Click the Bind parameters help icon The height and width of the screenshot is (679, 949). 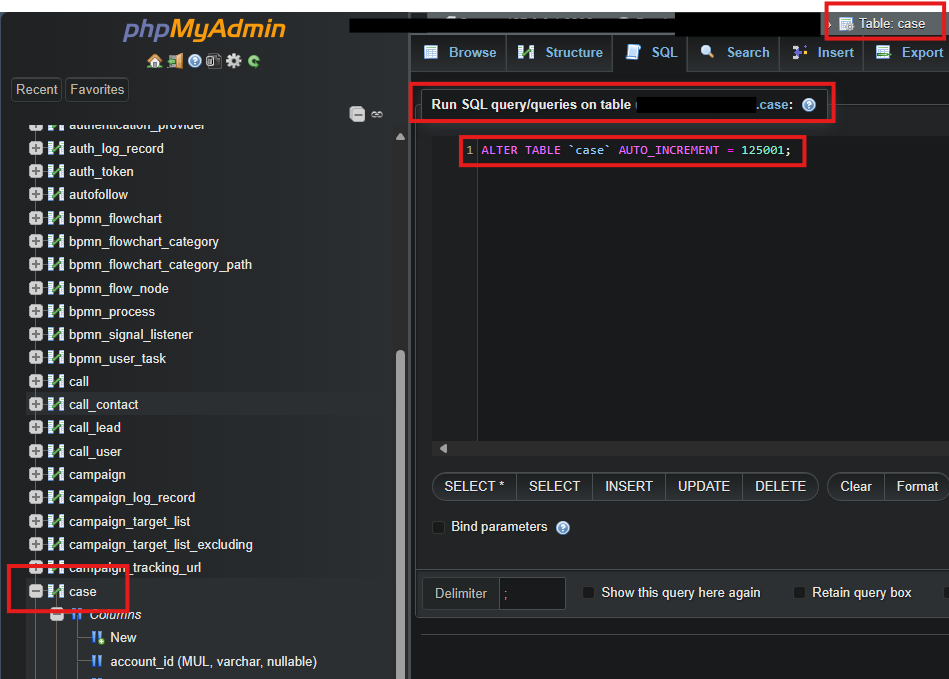point(563,528)
